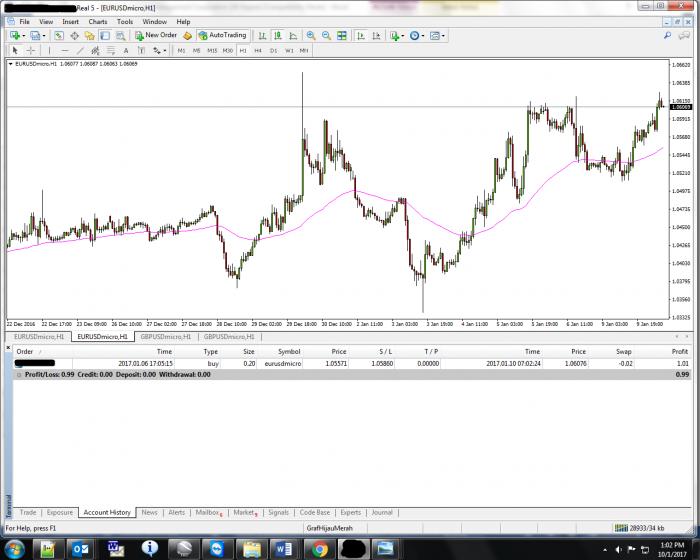Switch to the Trade terminal tab
This screenshot has height=560, width=700.
[28, 512]
